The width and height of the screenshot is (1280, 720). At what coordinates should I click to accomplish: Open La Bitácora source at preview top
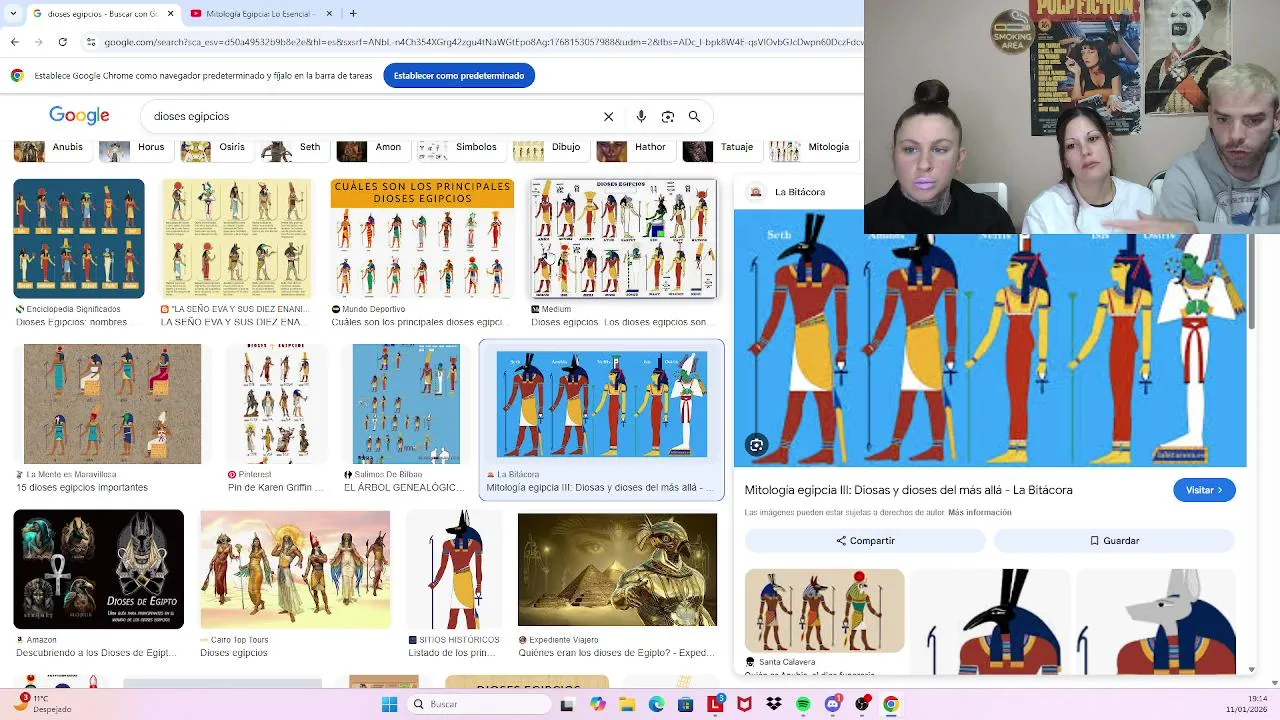tap(788, 192)
